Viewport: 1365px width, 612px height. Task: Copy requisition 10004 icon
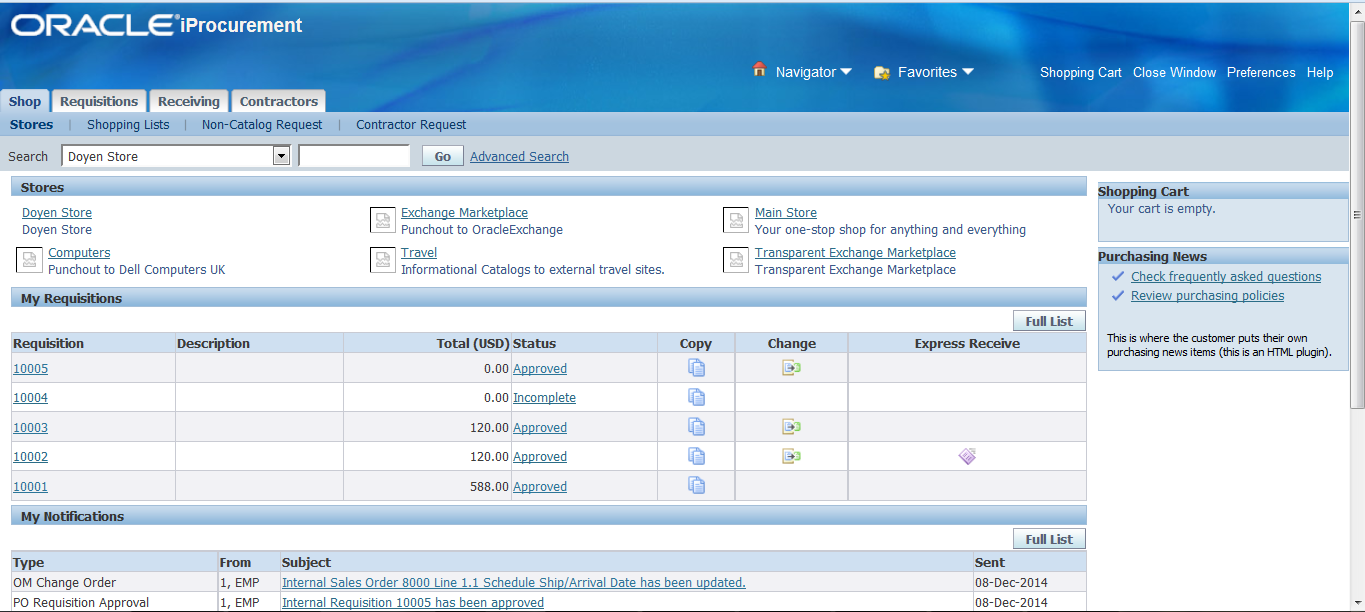tap(696, 397)
